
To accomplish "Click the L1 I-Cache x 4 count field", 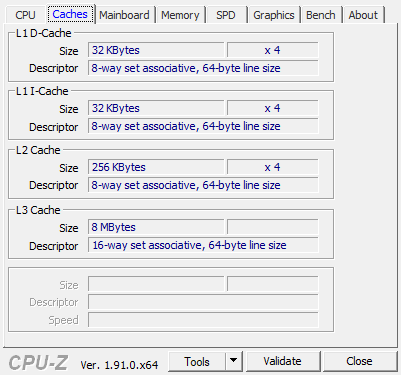I will [x=273, y=108].
